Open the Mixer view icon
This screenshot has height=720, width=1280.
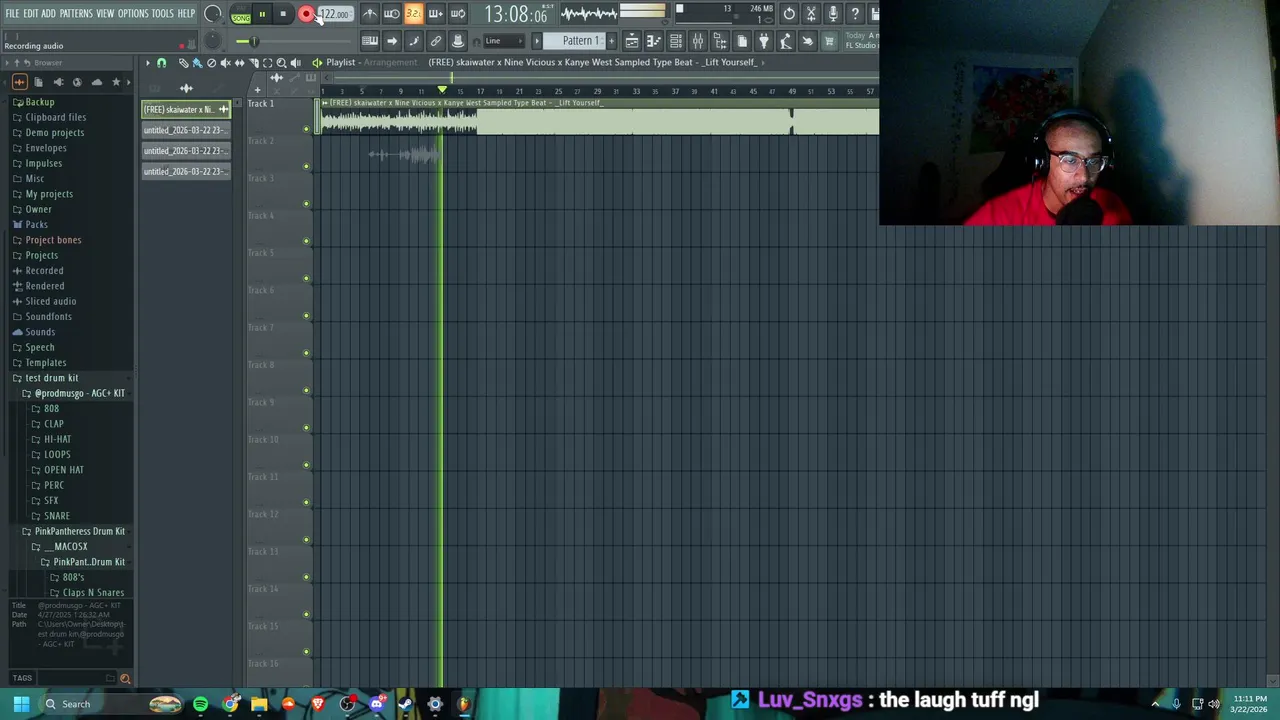click(x=698, y=41)
